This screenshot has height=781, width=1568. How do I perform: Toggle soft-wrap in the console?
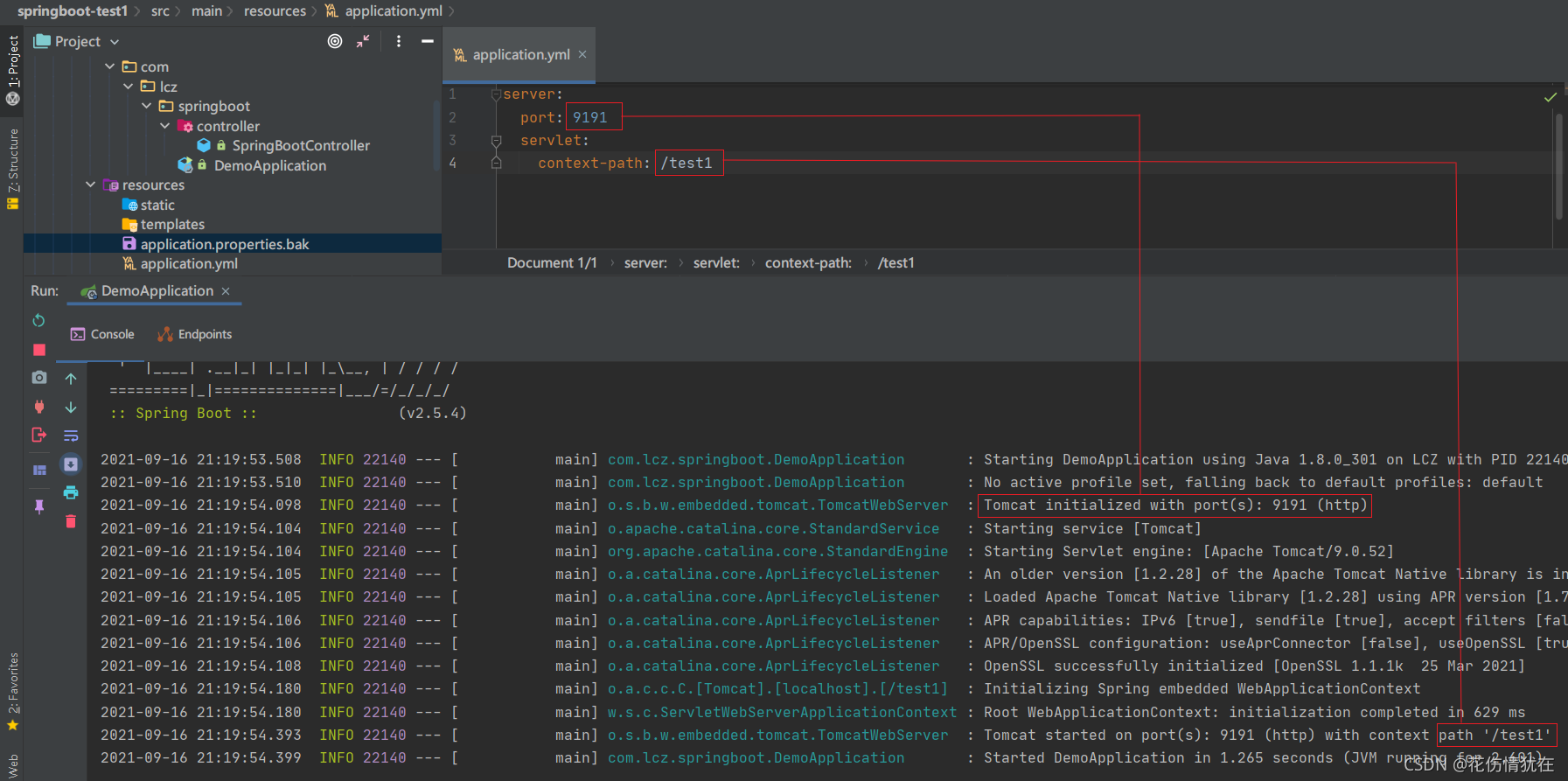pos(71,436)
